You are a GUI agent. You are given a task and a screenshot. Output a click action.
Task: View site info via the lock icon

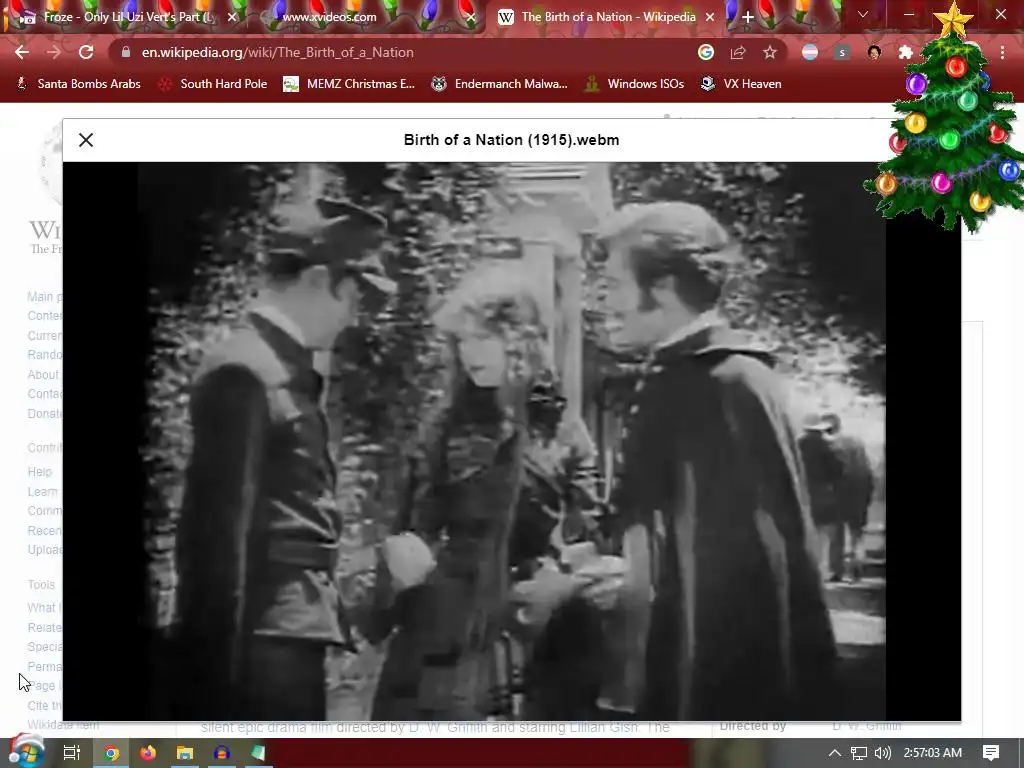126,52
